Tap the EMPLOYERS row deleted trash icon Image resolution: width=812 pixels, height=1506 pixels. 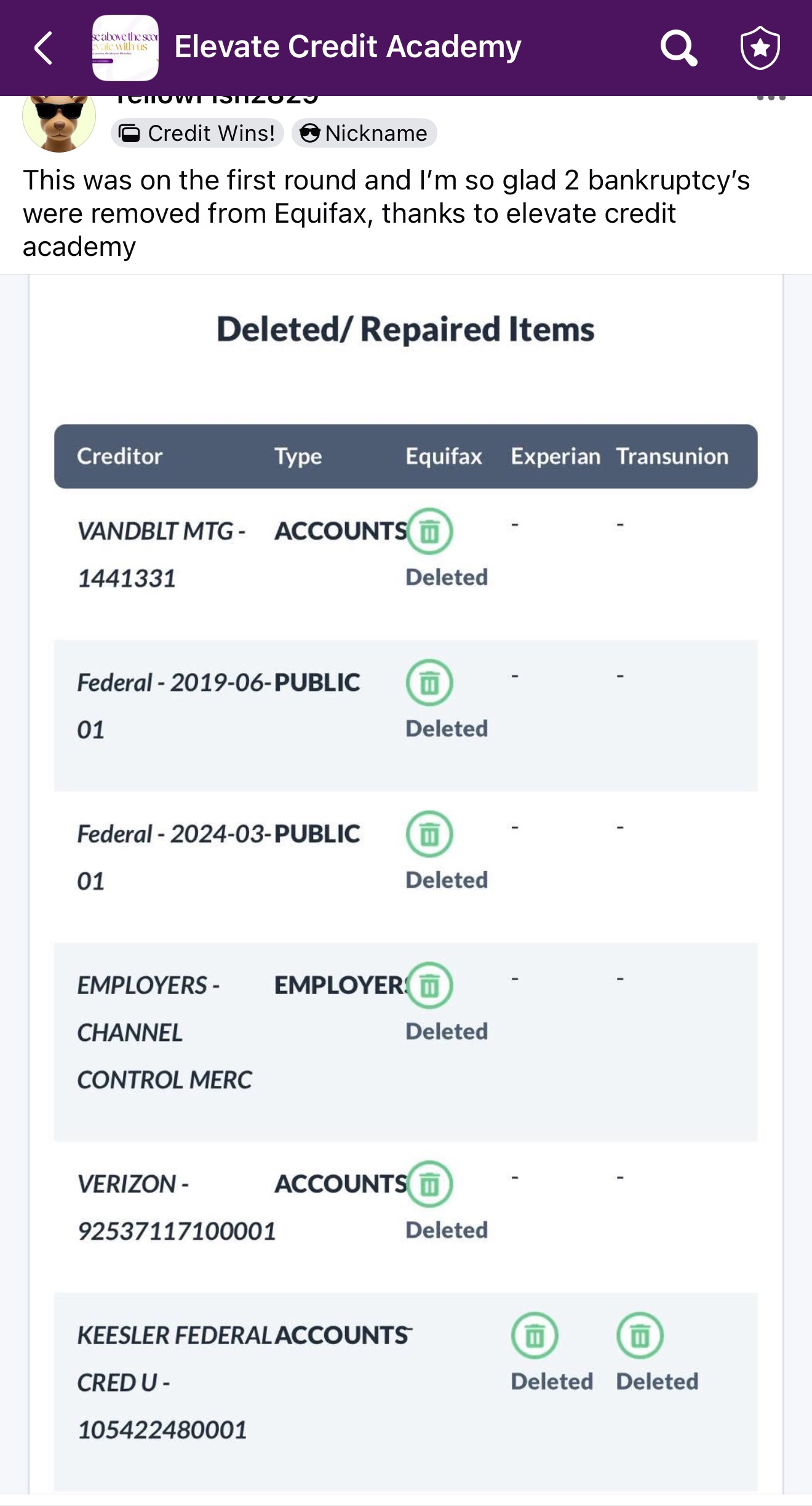(x=430, y=985)
